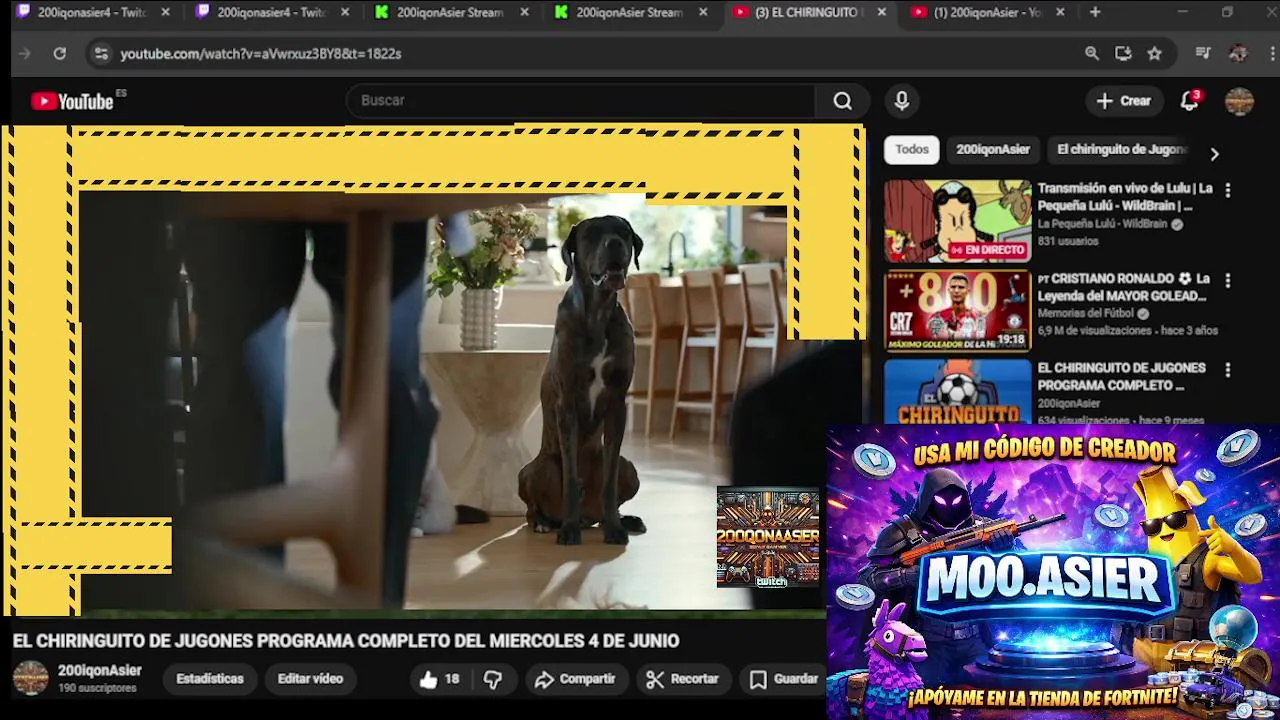
Task: Open suggested El Chiringuito soccer ball thumbnail
Action: pos(957,391)
